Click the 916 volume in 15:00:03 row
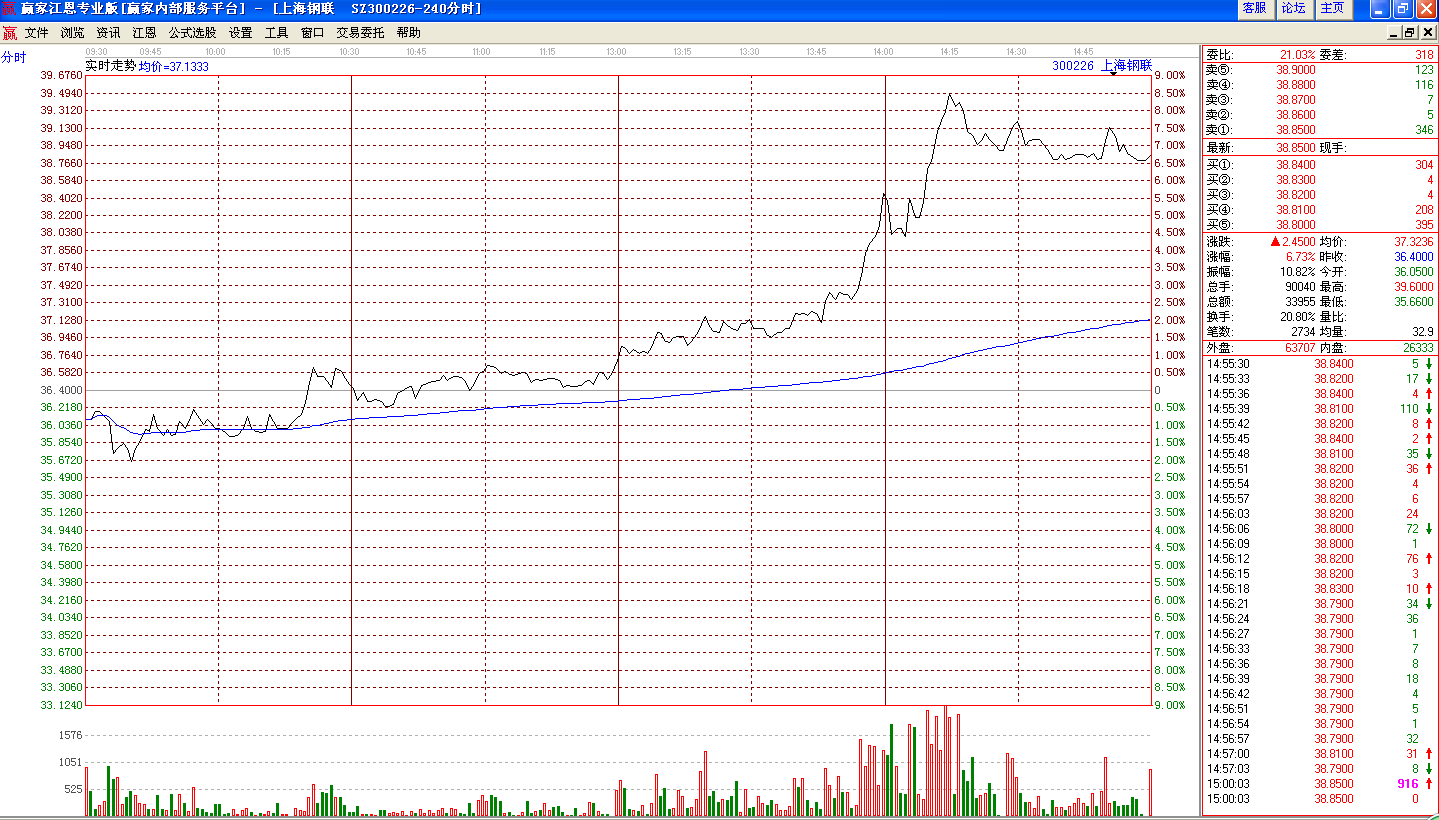Image resolution: width=1439 pixels, height=820 pixels. pos(1409,784)
